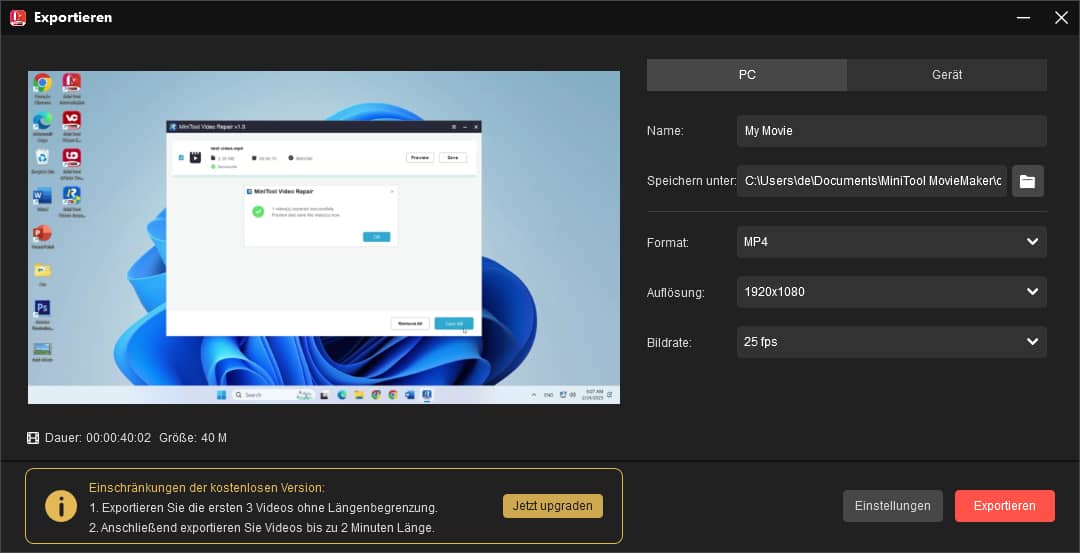The image size is (1080, 553).
Task: Click the Exportieren title text
Action: [x=73, y=17]
